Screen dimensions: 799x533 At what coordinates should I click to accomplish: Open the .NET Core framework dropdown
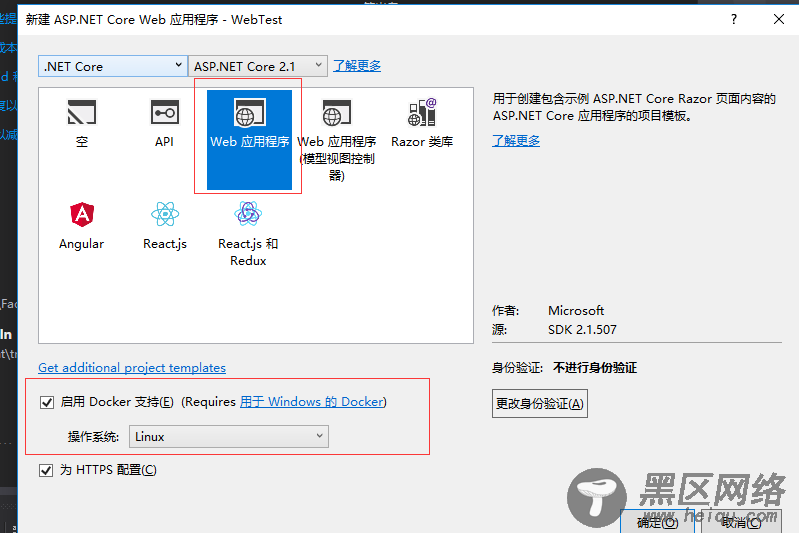coord(113,66)
